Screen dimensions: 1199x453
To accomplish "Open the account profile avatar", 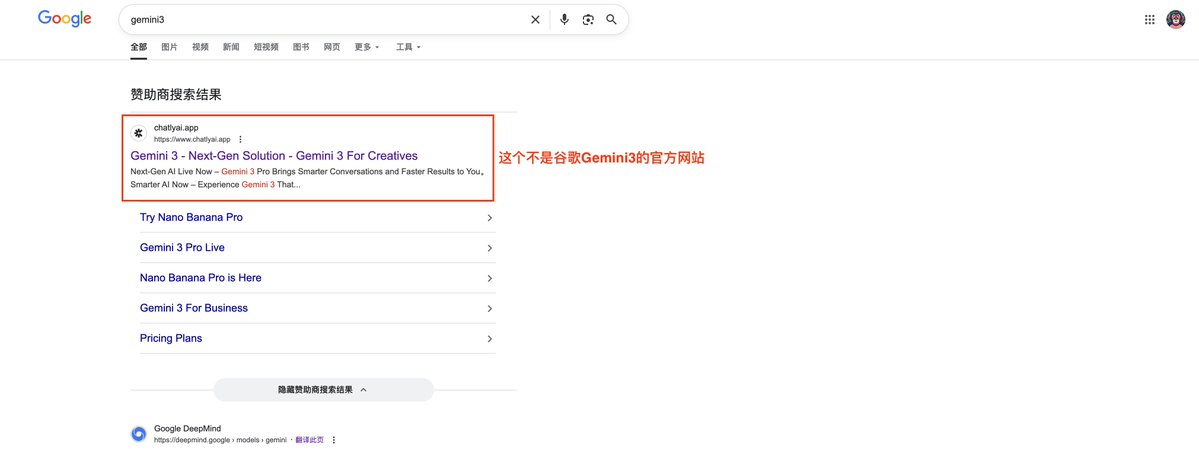I will (1175, 20).
